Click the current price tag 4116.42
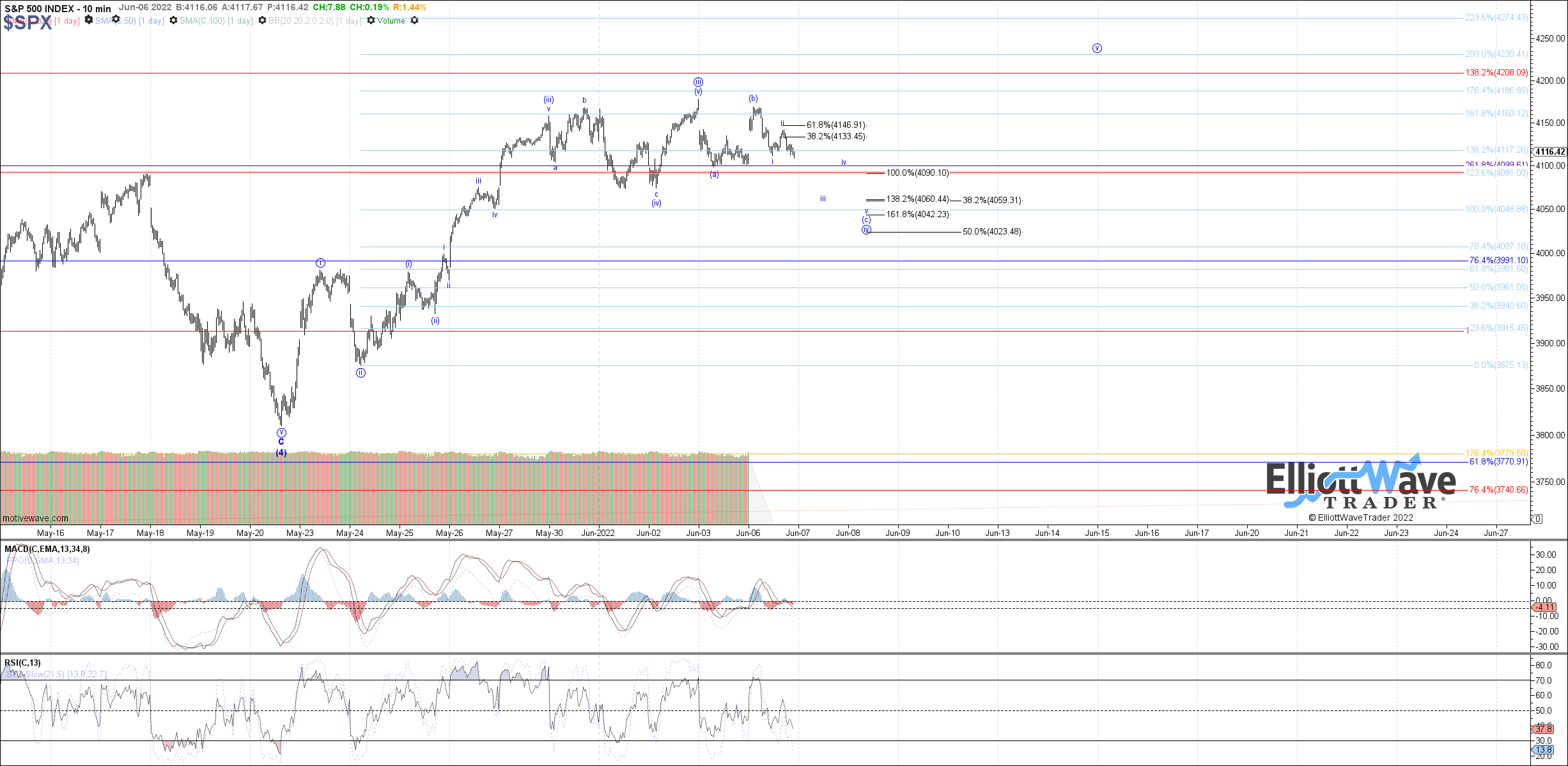Screen dimensions: 1568x766 (1550, 151)
